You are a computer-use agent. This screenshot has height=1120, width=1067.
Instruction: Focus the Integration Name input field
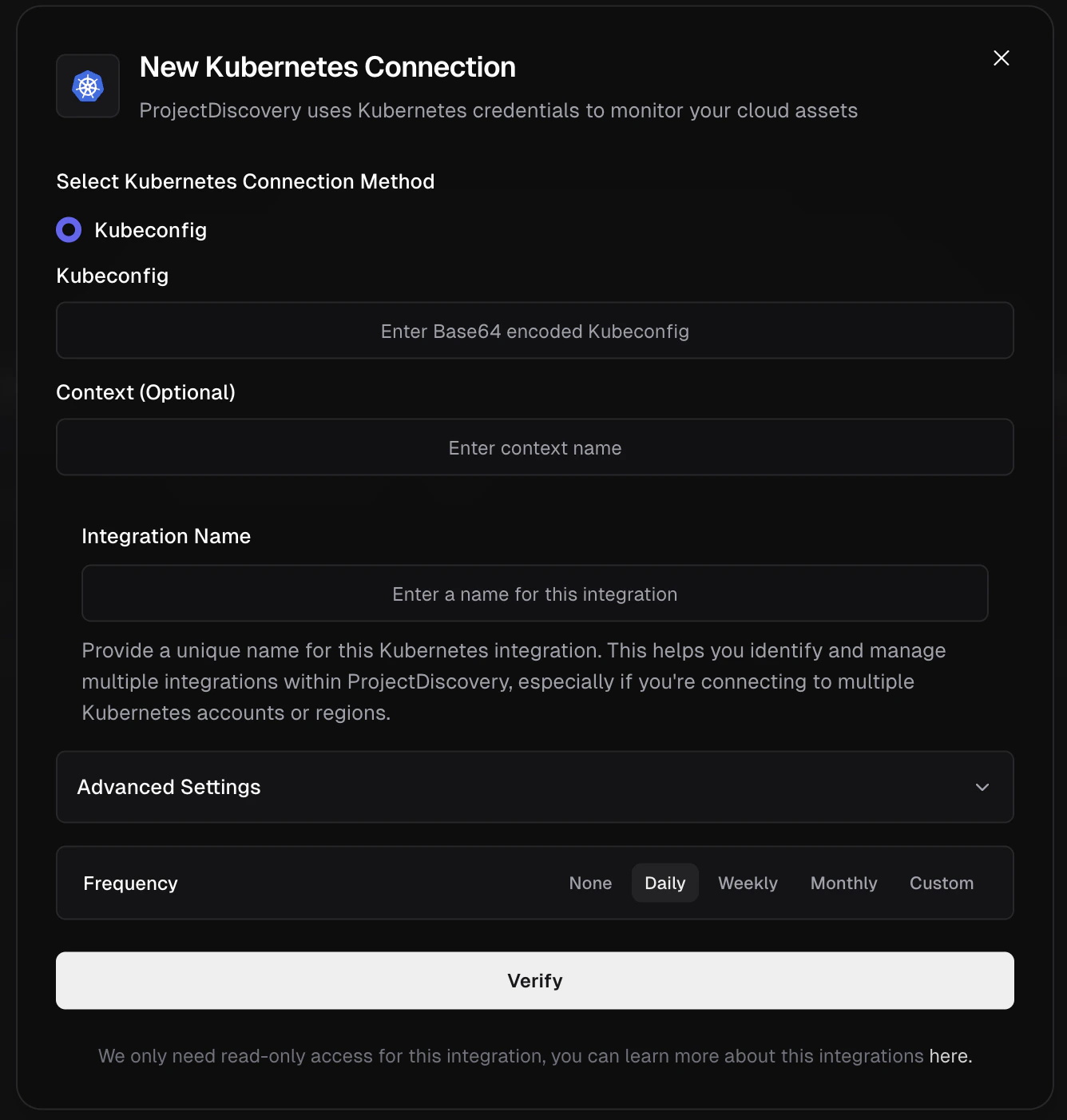pos(533,593)
